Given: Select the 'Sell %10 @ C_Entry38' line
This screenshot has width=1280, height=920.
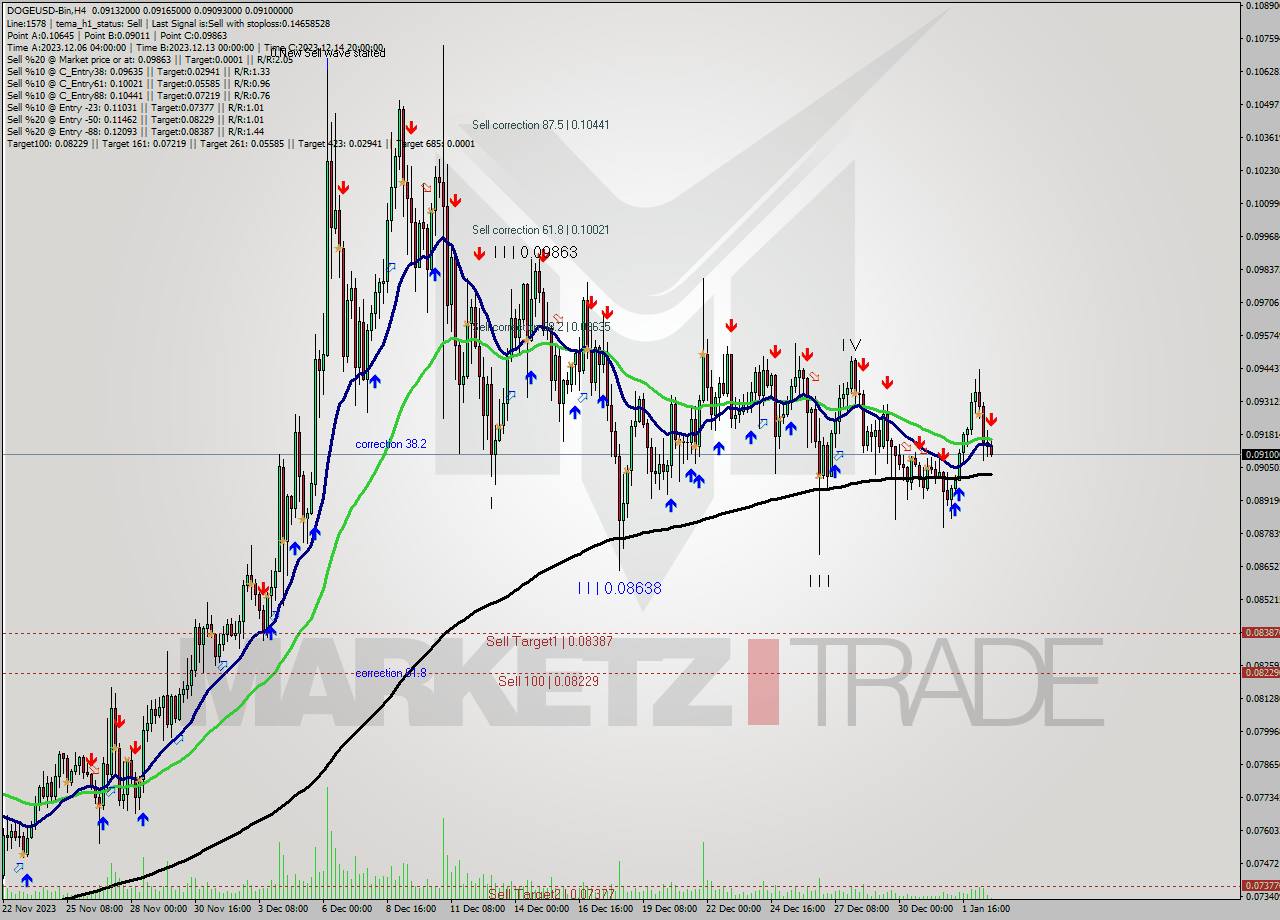Looking at the screenshot, I should click(138, 71).
